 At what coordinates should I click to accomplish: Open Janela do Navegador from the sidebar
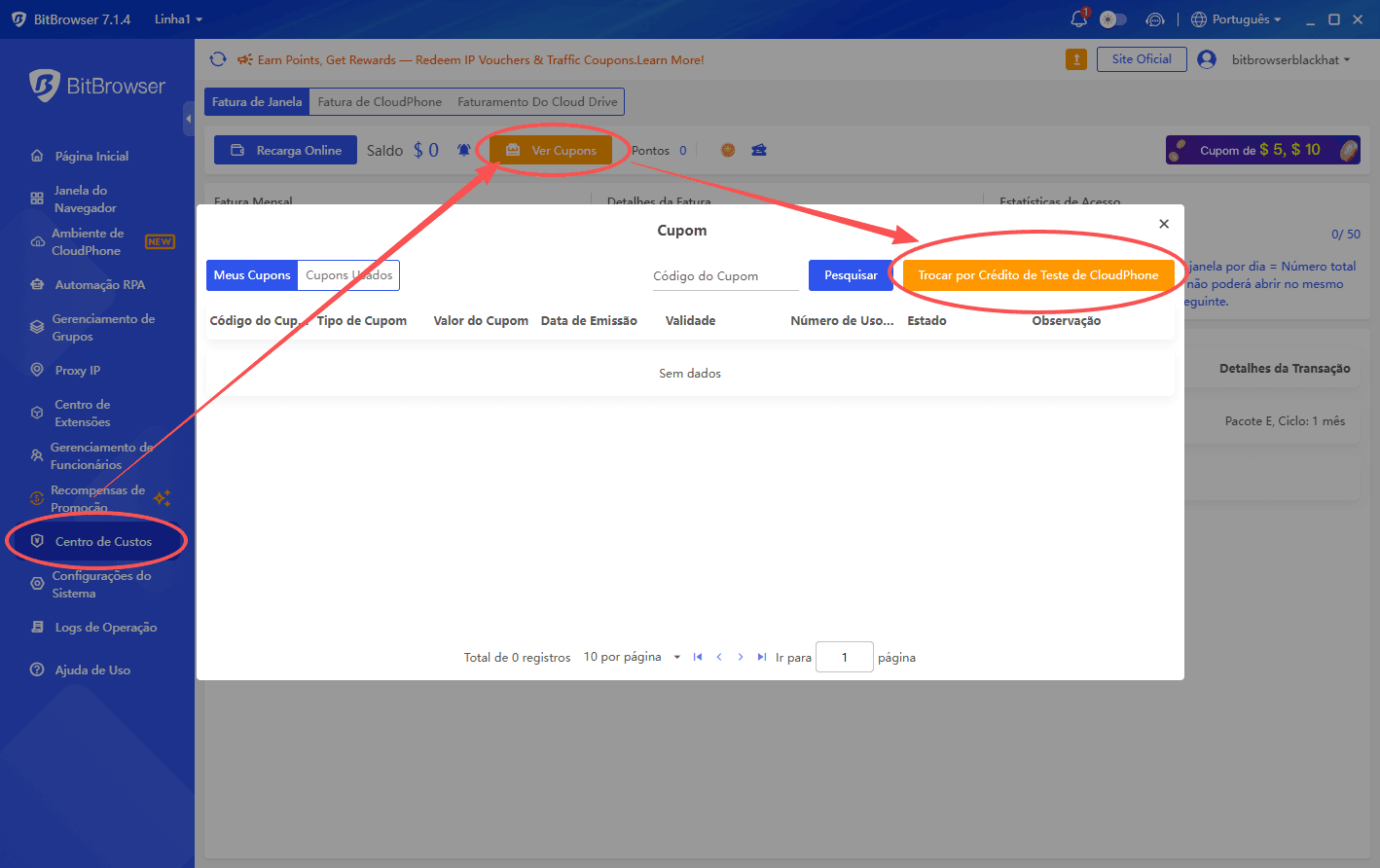pos(86,199)
